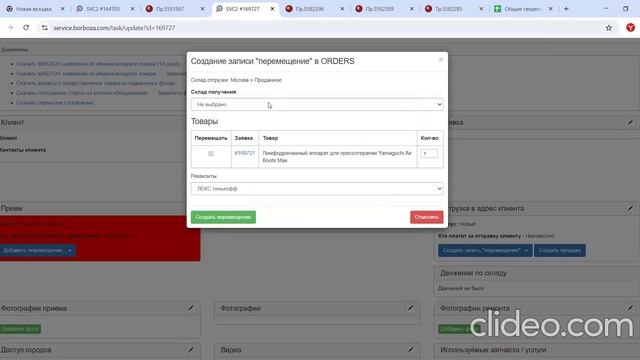Open the third document link in Документы
This screenshot has width=640, height=360.
pos(96,83)
